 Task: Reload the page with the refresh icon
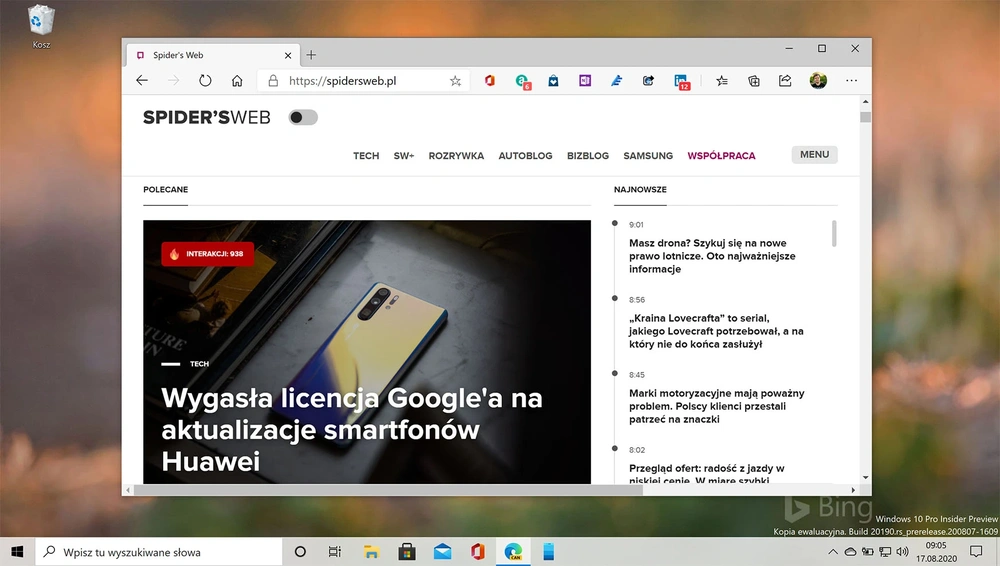click(205, 80)
